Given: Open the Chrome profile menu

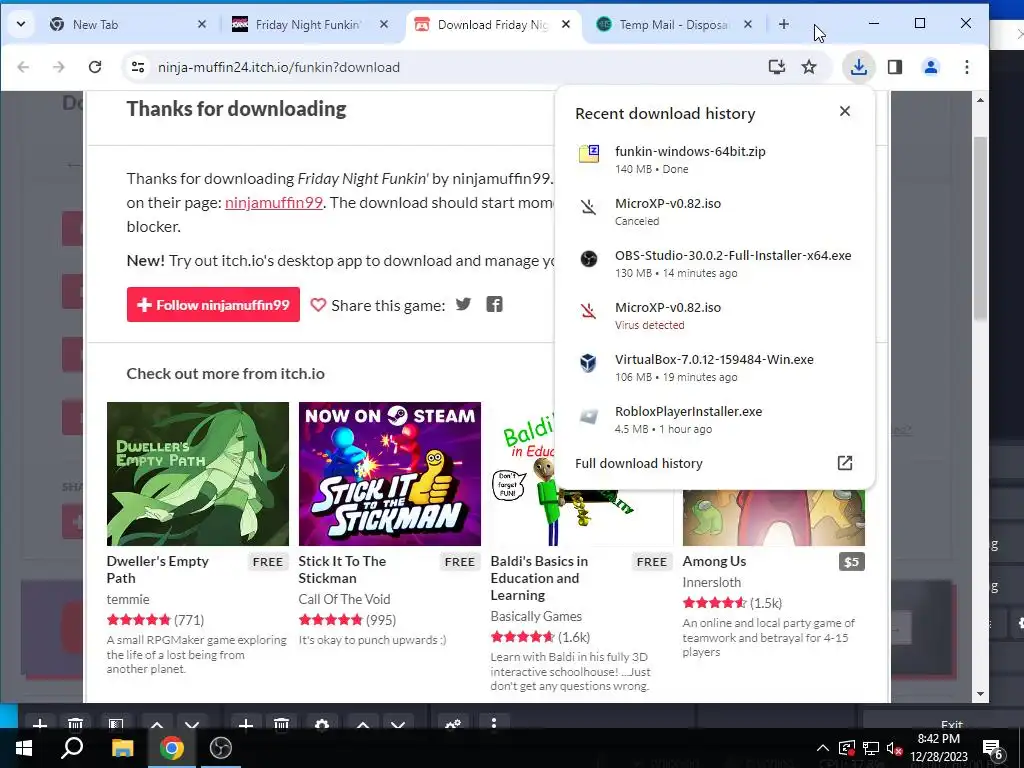Looking at the screenshot, I should [x=931, y=67].
